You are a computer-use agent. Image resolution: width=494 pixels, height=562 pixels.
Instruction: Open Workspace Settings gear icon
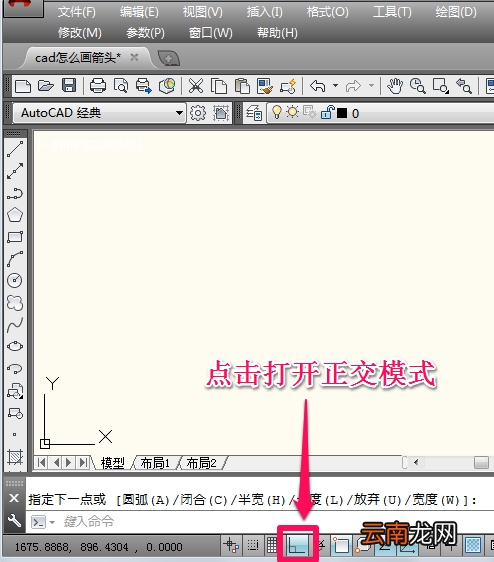click(x=198, y=113)
